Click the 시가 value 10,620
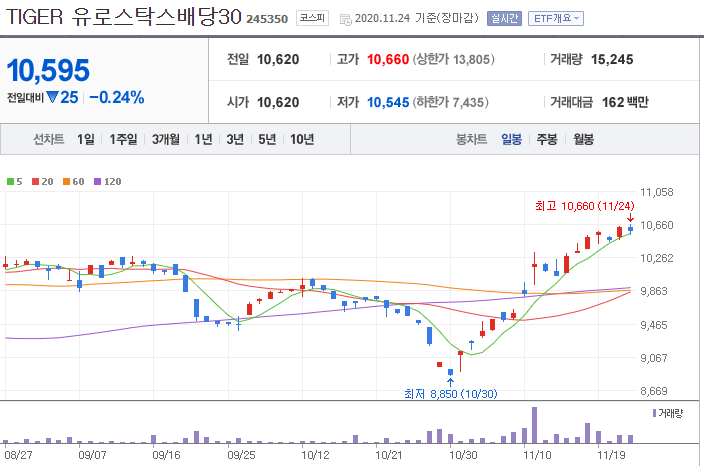Viewport: 704px width, 466px height. [278, 102]
